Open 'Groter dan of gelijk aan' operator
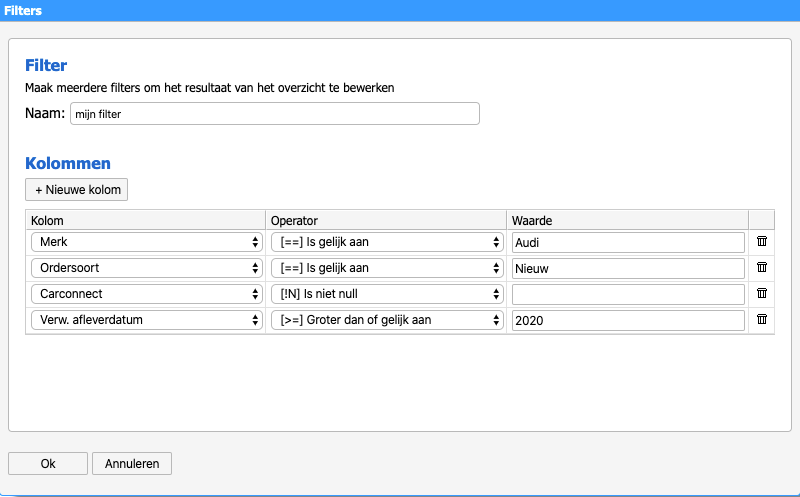 click(x=387, y=320)
